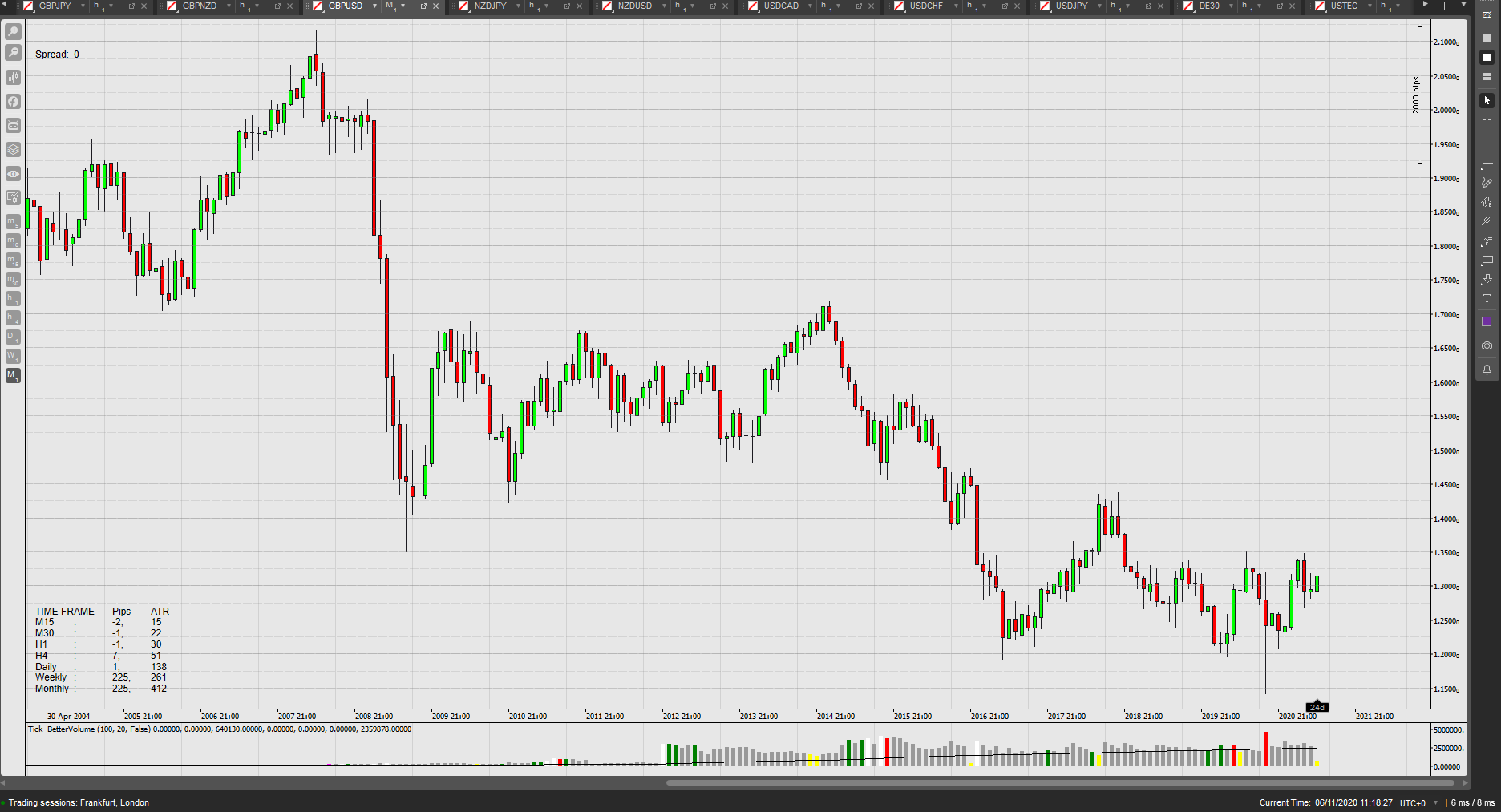Switch to m15 timeframe button
This screenshot has height=812, width=1501.
tap(13, 260)
